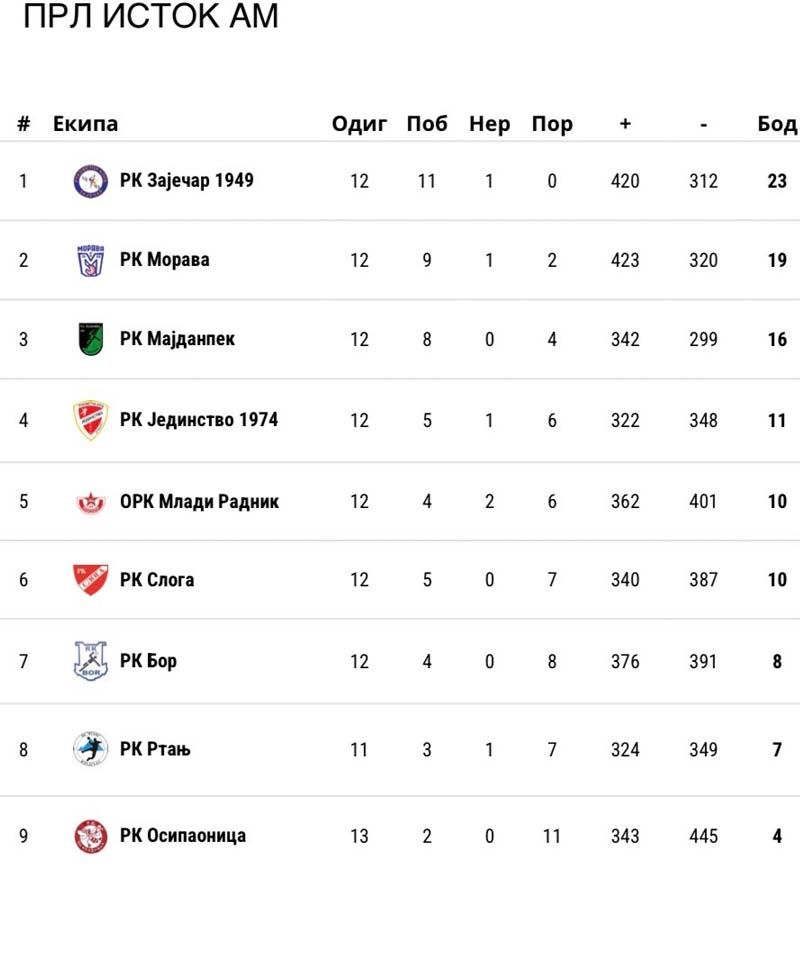The image size is (800, 953).
Task: Click the РК Осипаоница club logo
Action: tap(90, 836)
